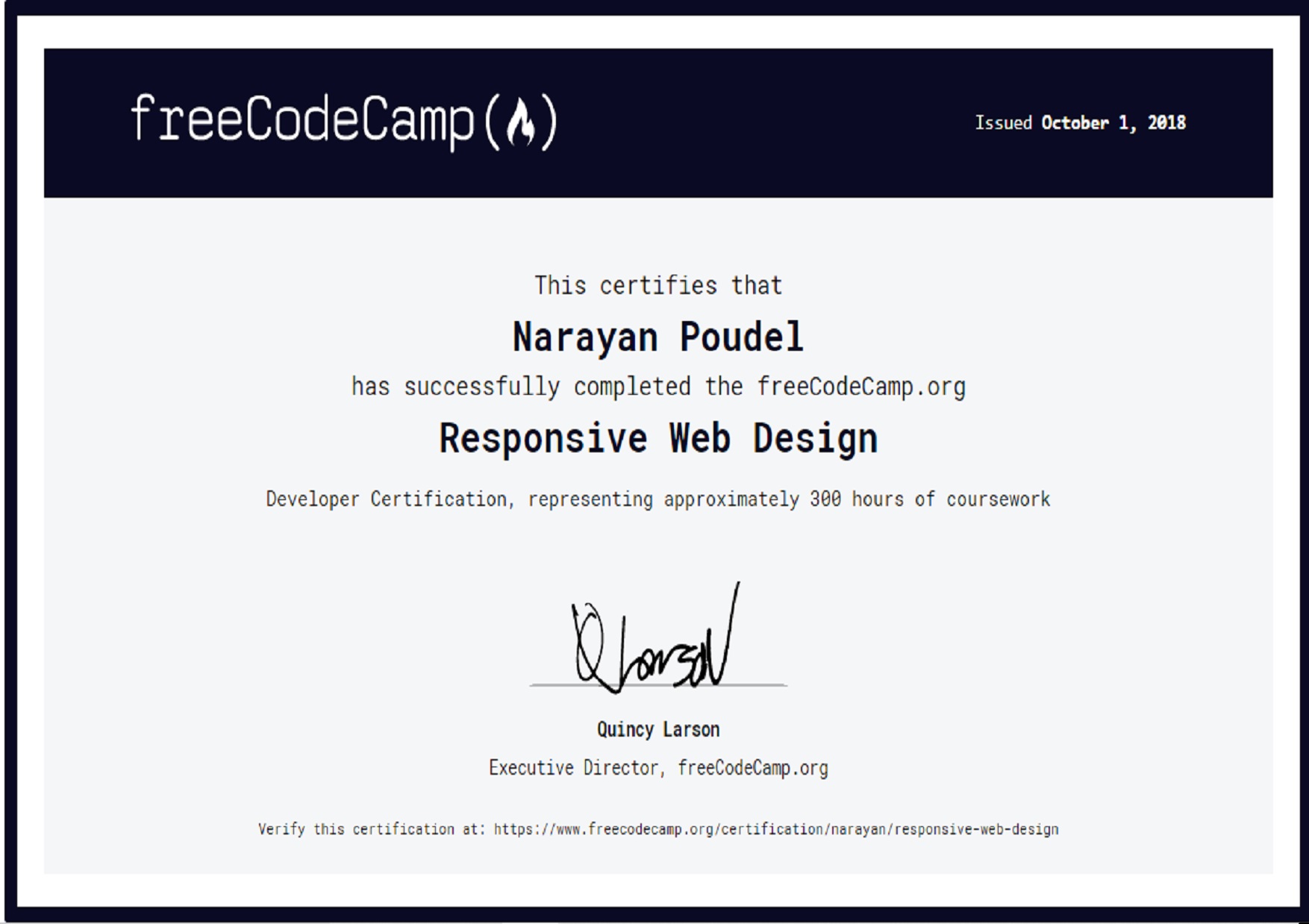Select the recipient name Narayan Poudel

657,337
